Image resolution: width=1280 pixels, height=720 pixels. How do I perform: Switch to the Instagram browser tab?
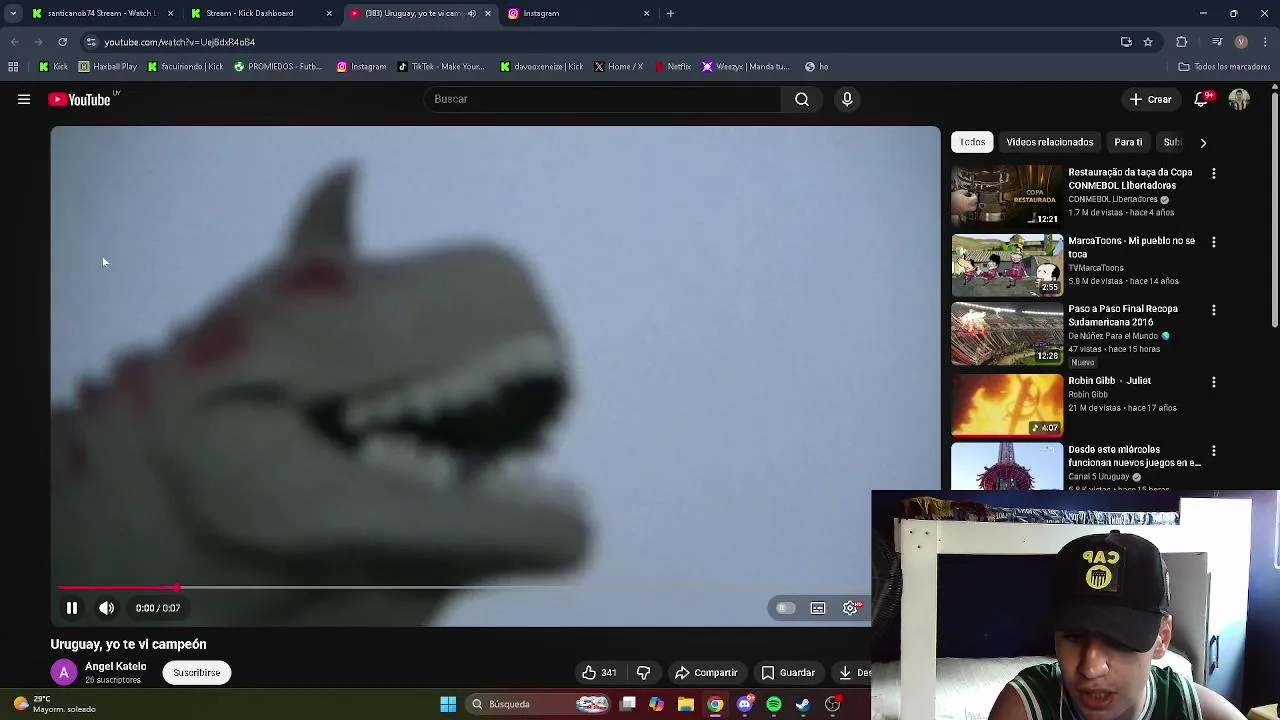click(580, 13)
